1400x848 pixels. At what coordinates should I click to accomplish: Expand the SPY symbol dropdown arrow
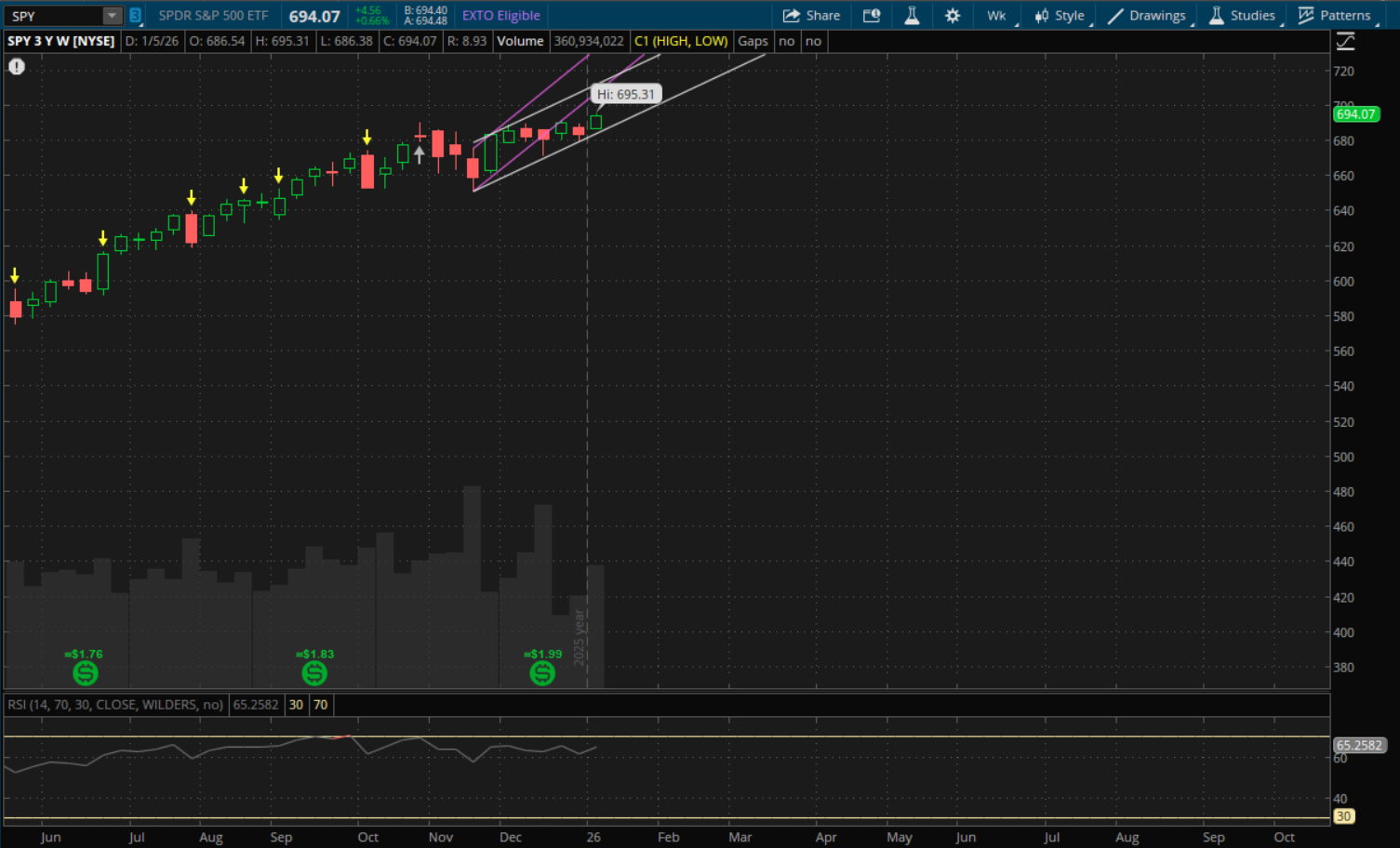pos(112,16)
